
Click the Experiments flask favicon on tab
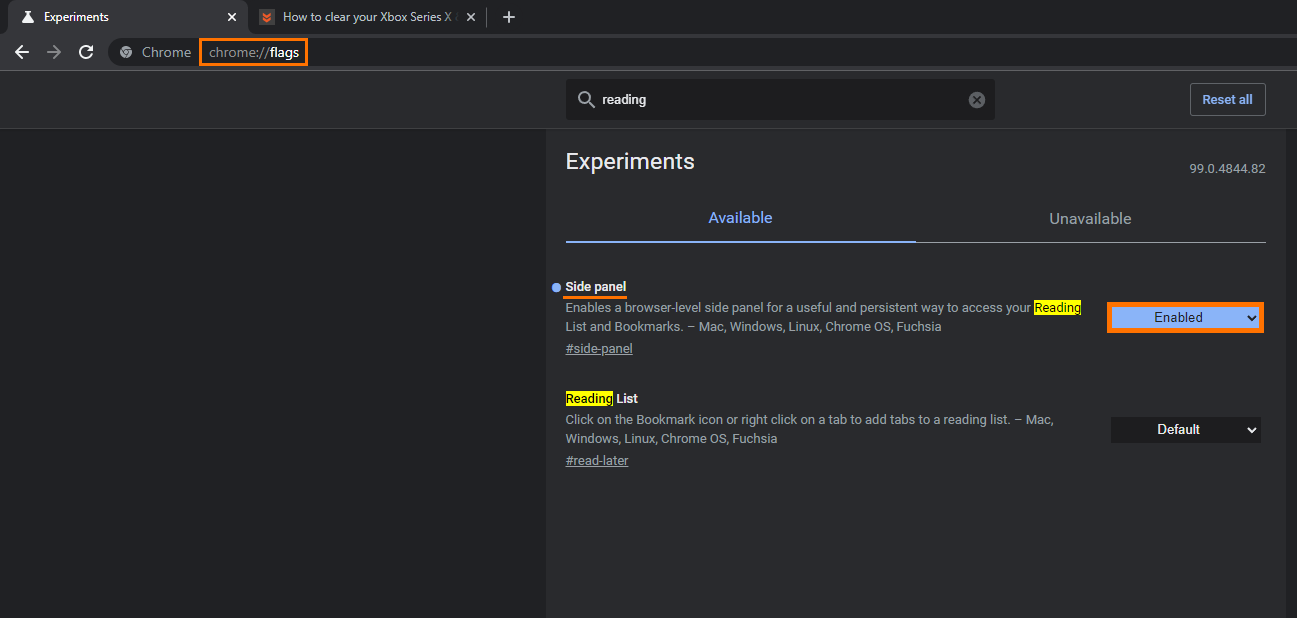tap(28, 17)
